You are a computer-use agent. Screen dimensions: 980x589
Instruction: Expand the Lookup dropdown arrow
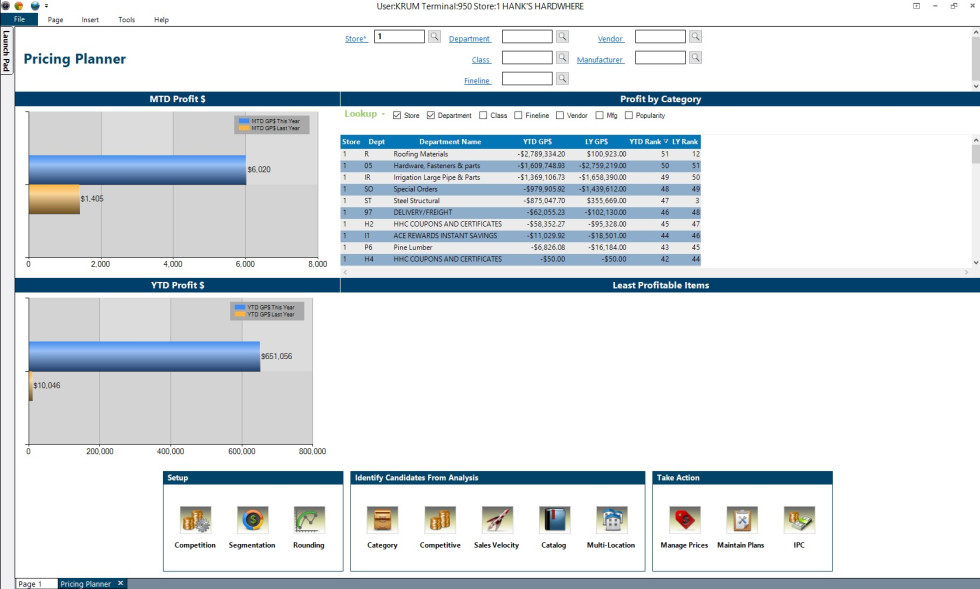[x=383, y=115]
